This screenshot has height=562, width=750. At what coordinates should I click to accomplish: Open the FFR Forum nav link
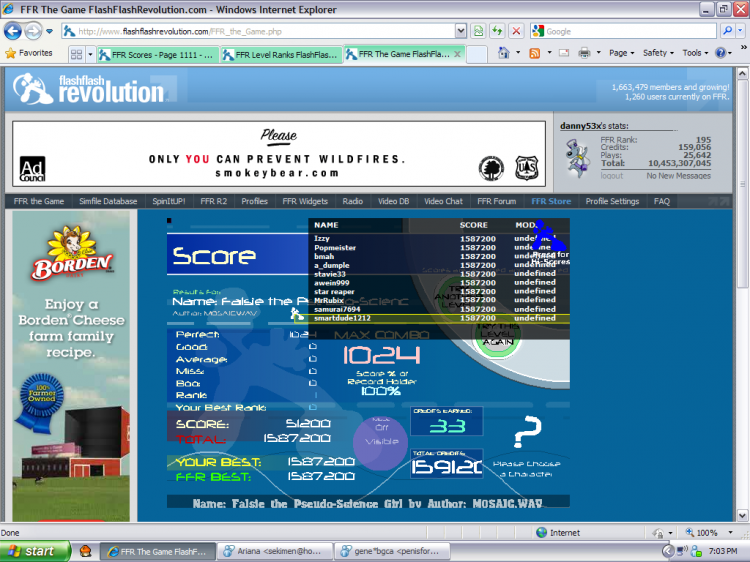coord(496,201)
